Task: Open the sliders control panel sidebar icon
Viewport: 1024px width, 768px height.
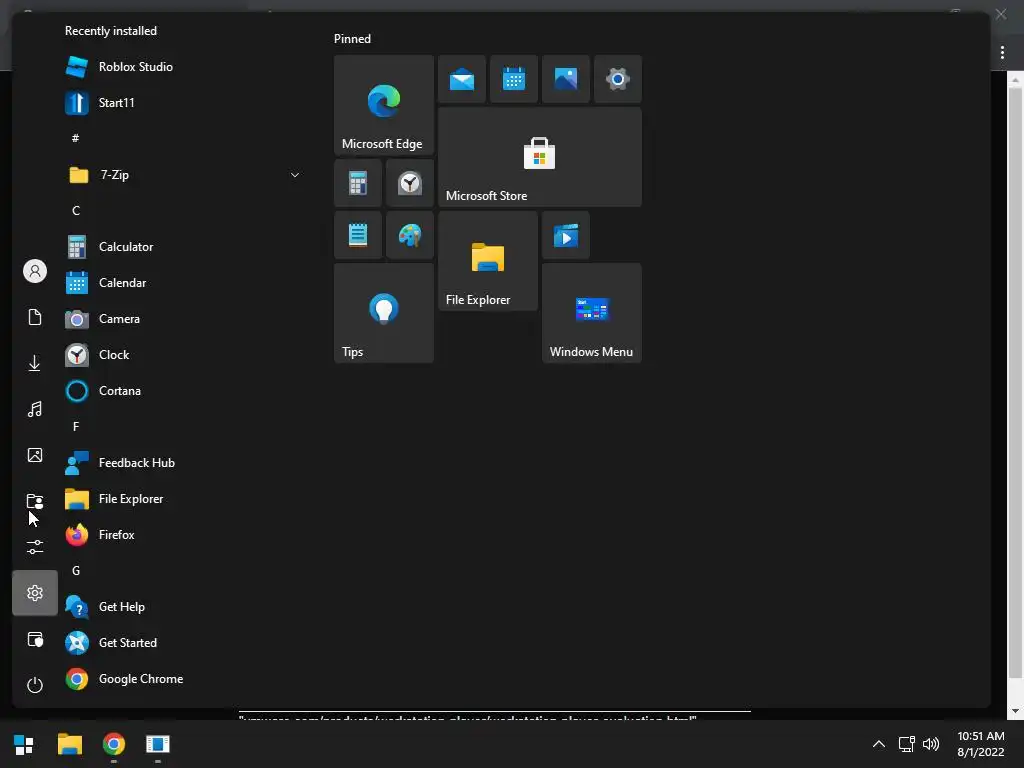Action: point(35,547)
